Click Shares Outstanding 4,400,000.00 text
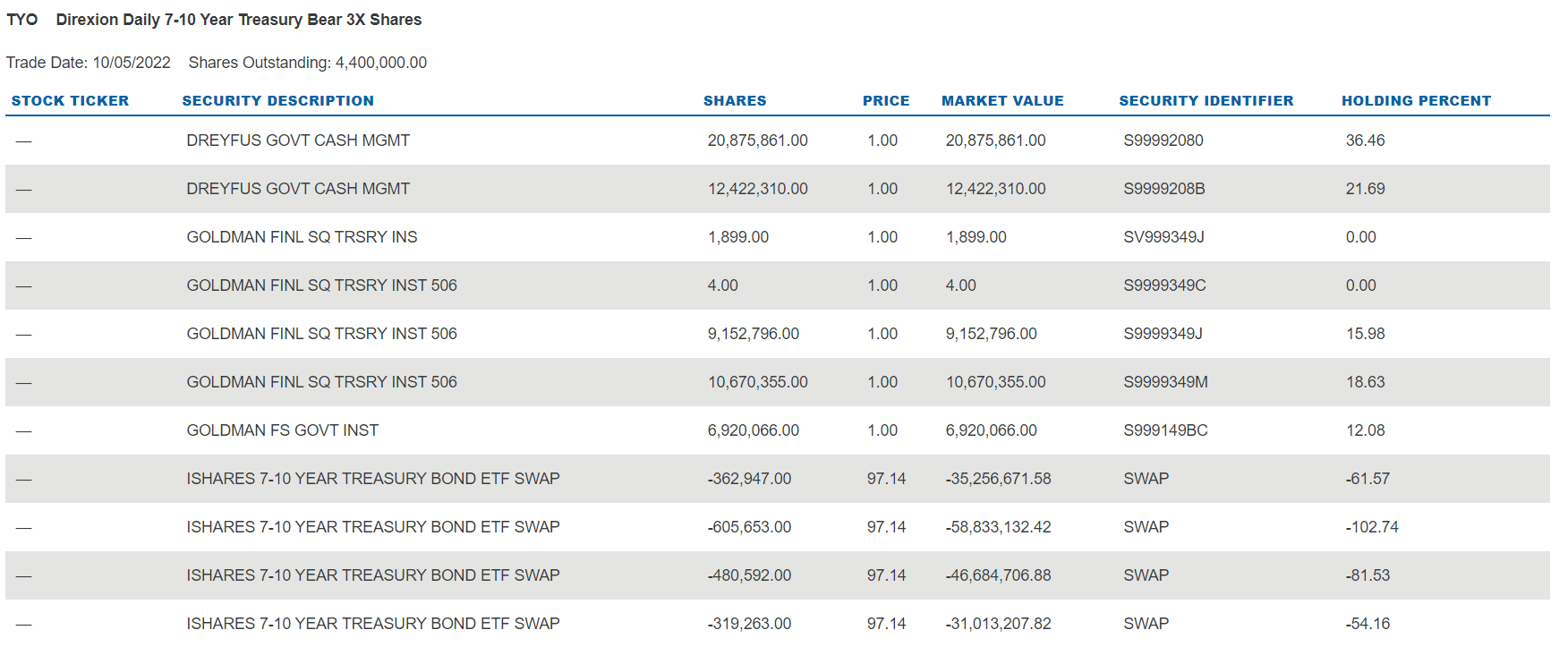 [308, 63]
